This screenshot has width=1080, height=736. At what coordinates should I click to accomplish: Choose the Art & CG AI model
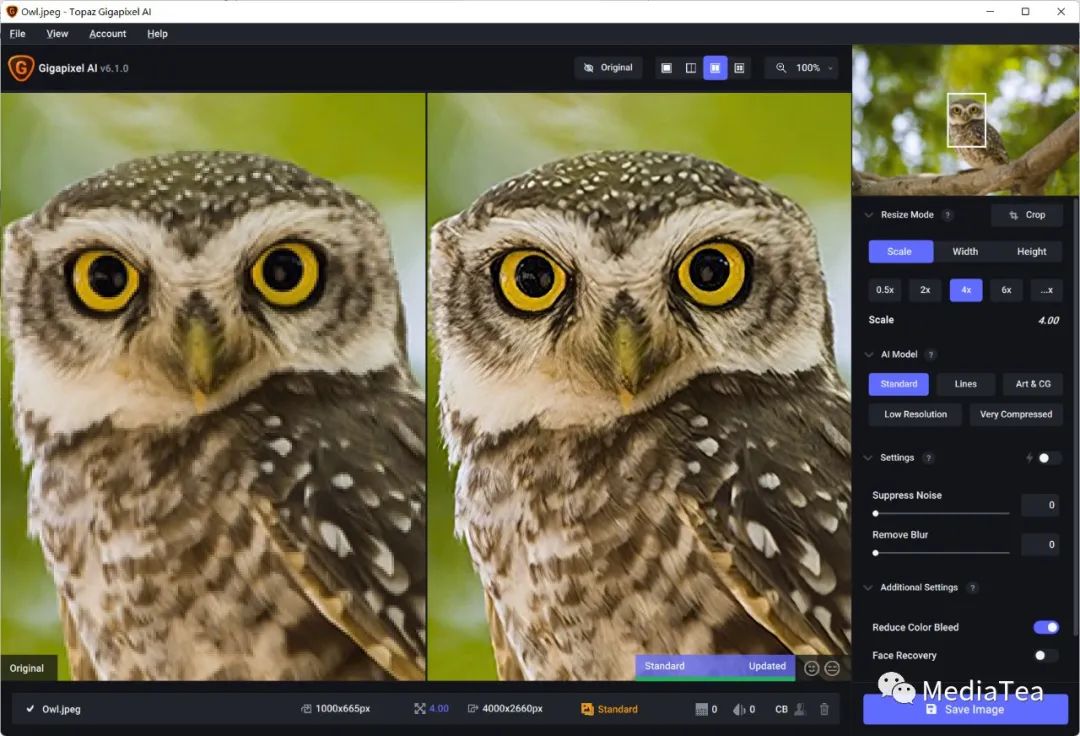click(x=1032, y=384)
